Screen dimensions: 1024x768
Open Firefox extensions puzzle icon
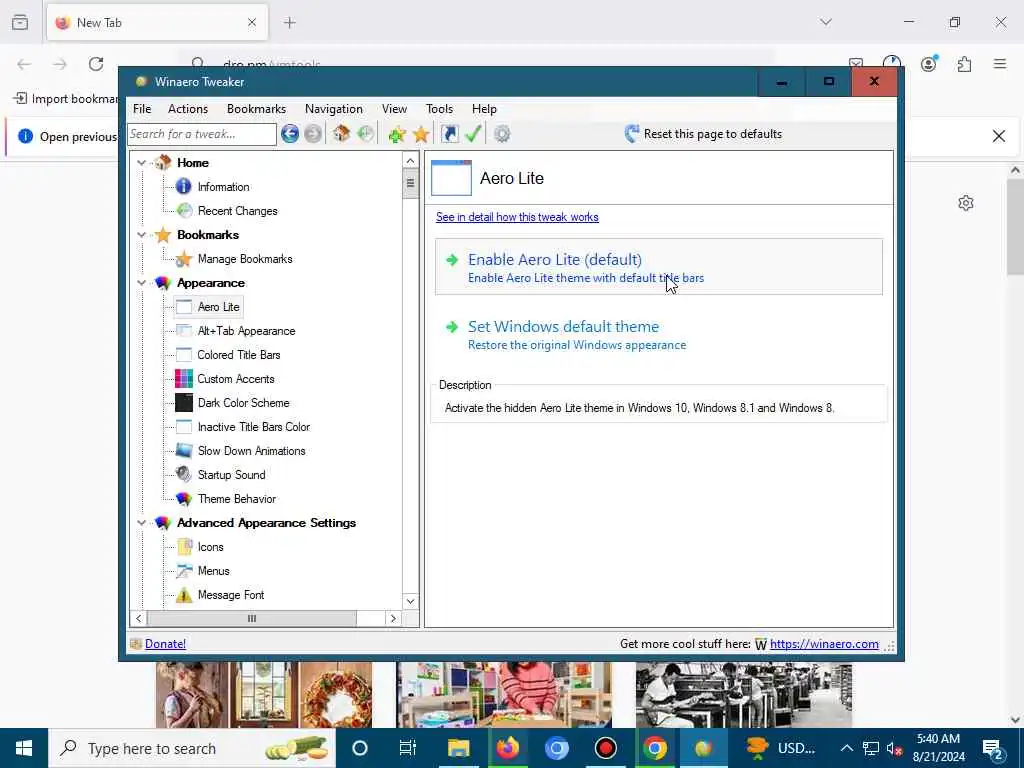coord(964,64)
